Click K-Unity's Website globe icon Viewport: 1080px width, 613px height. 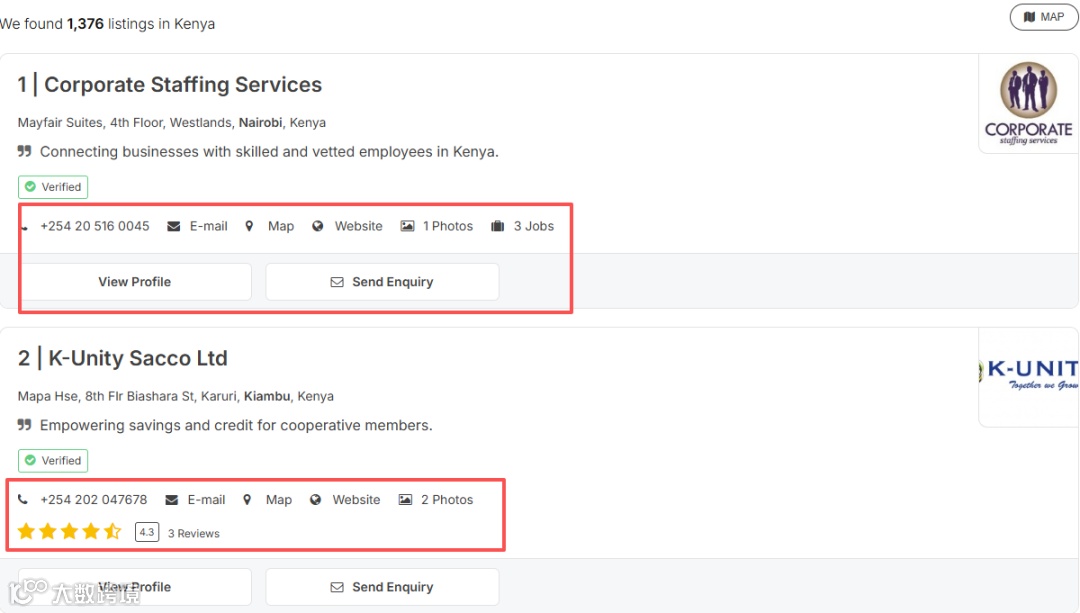(316, 500)
